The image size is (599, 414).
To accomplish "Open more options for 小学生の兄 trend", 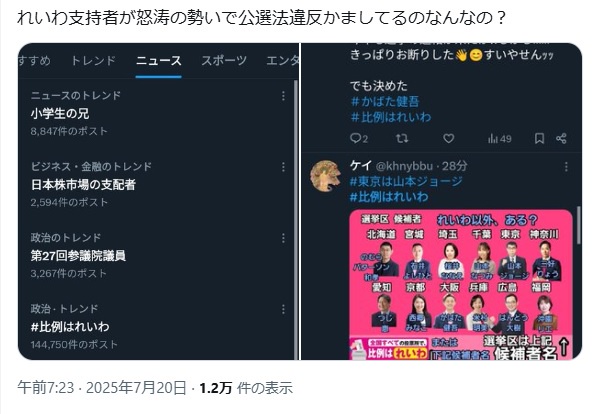I will 283,96.
